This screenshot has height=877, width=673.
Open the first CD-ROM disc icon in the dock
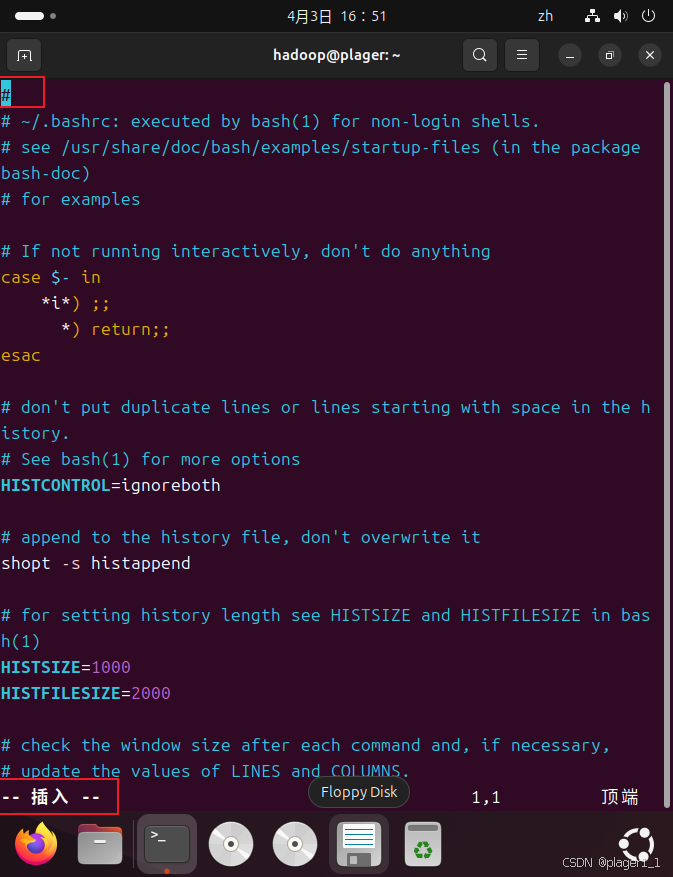230,844
